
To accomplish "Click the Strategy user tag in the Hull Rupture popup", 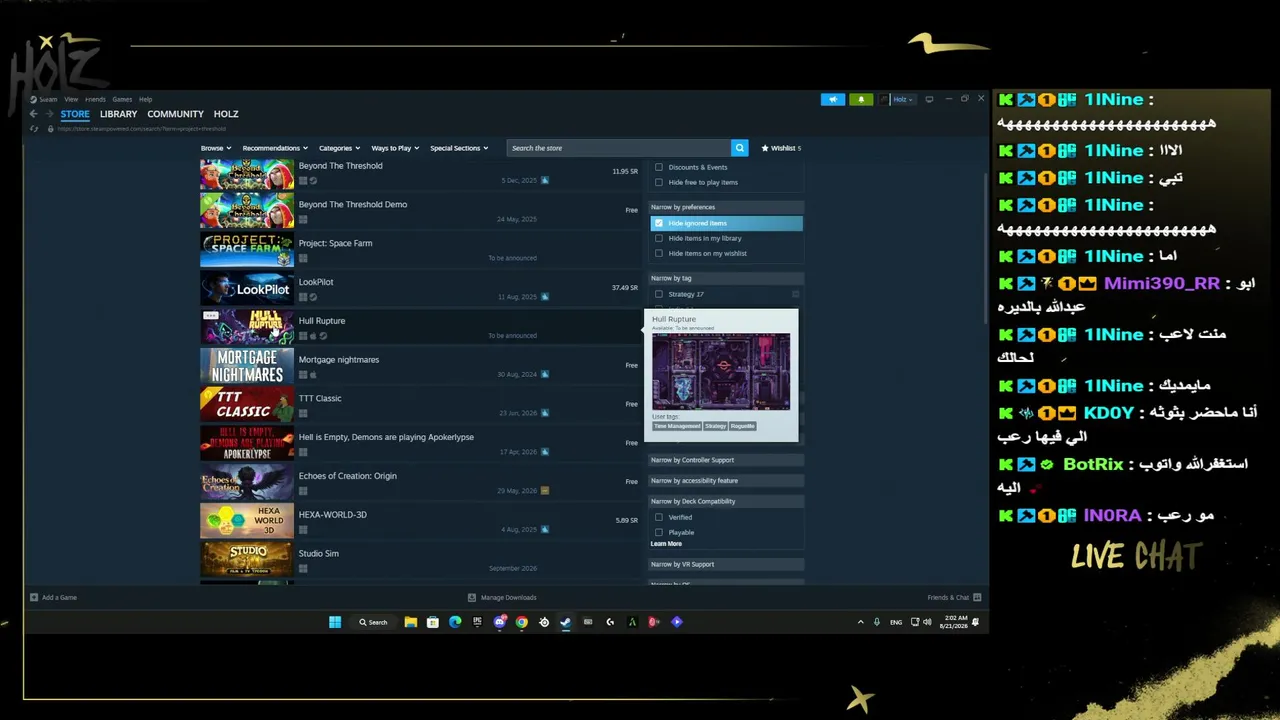I will coord(715,426).
